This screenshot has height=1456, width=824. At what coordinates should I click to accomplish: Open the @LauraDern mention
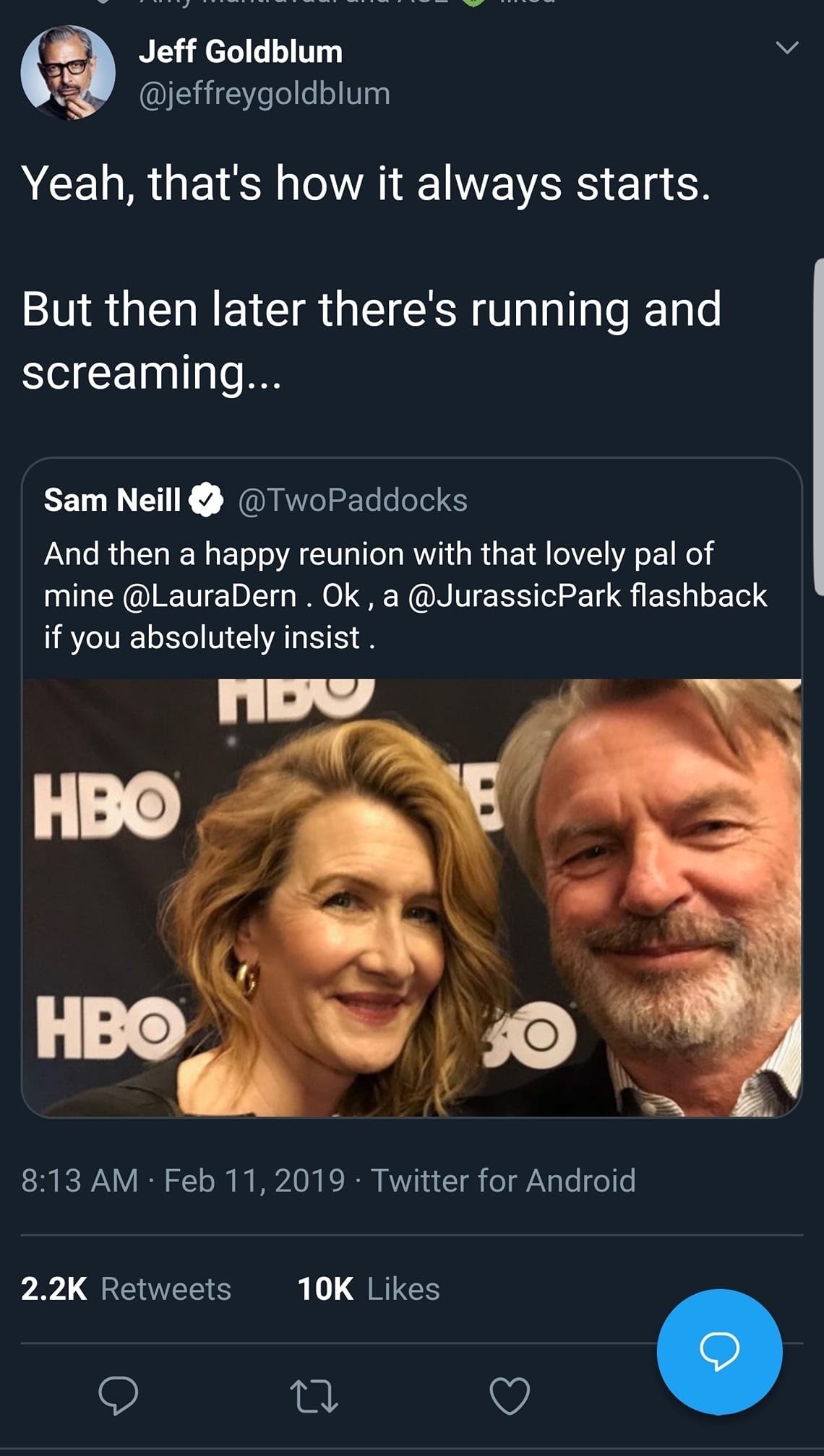[210, 596]
